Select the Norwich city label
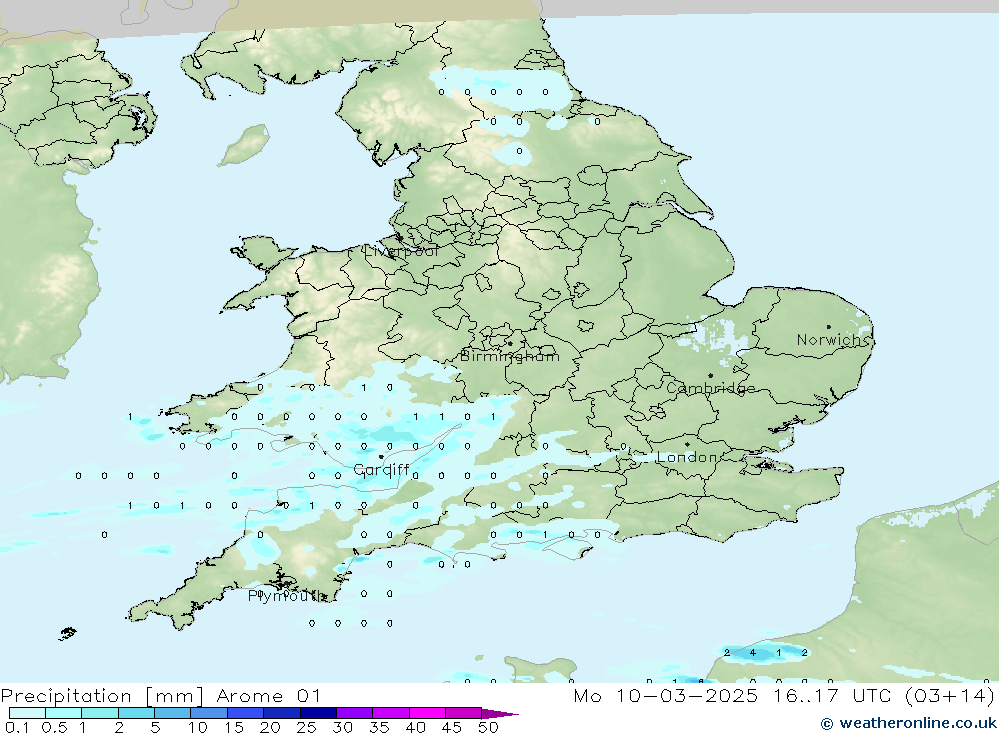 point(833,340)
